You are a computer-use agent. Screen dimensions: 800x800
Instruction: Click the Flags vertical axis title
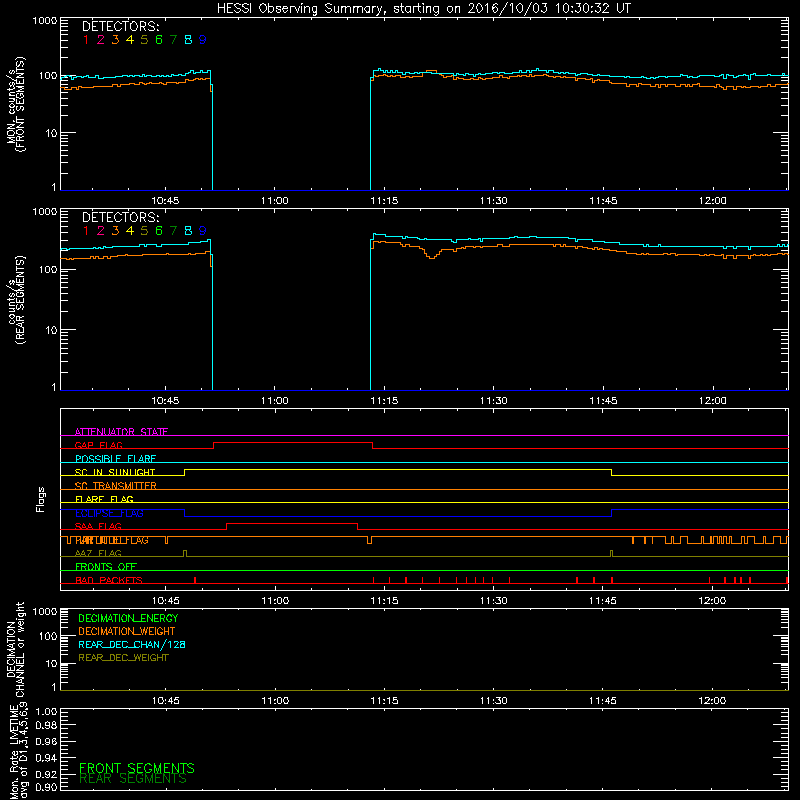tap(41, 499)
